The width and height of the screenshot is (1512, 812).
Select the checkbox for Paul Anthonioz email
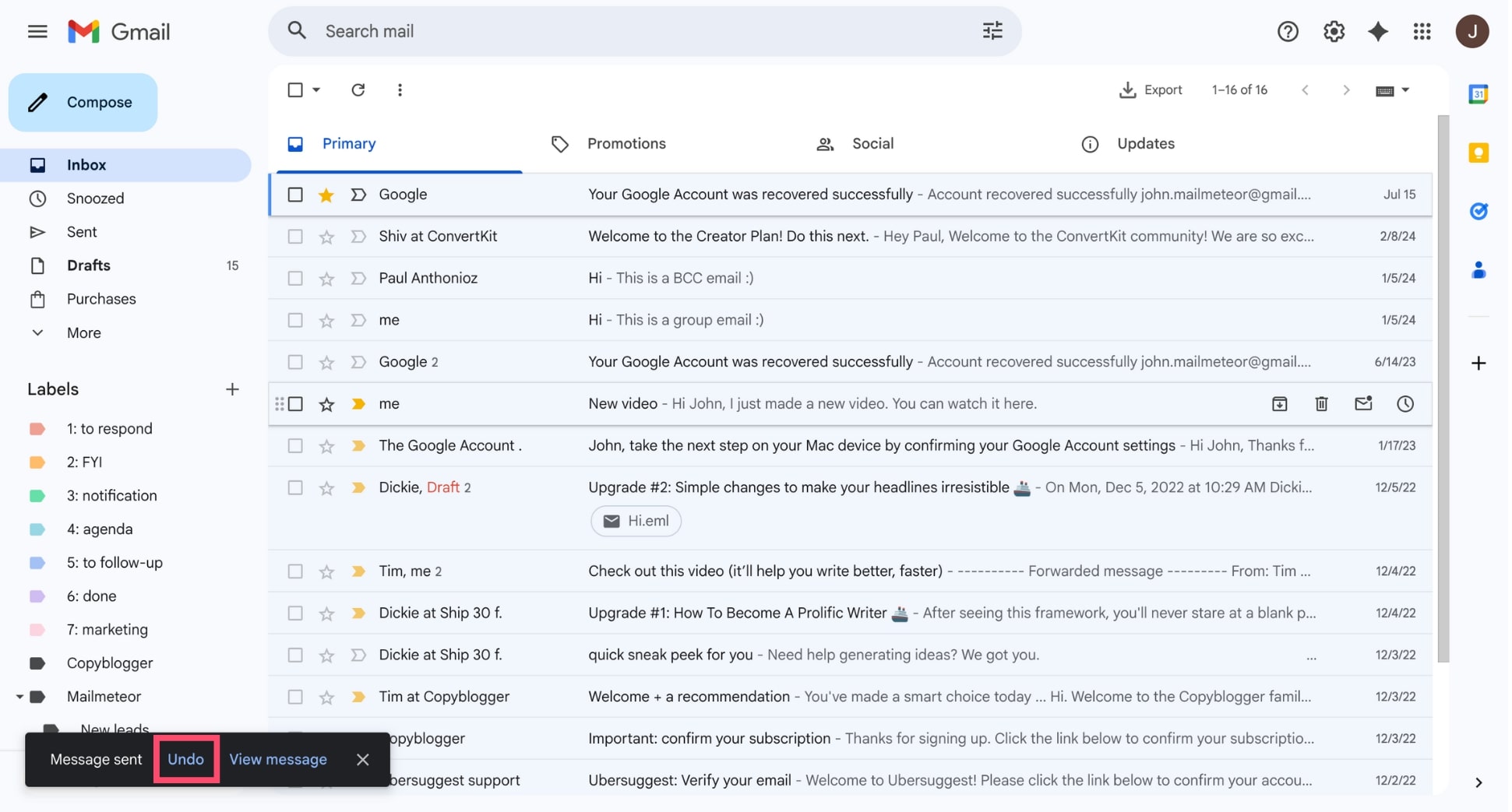point(294,278)
